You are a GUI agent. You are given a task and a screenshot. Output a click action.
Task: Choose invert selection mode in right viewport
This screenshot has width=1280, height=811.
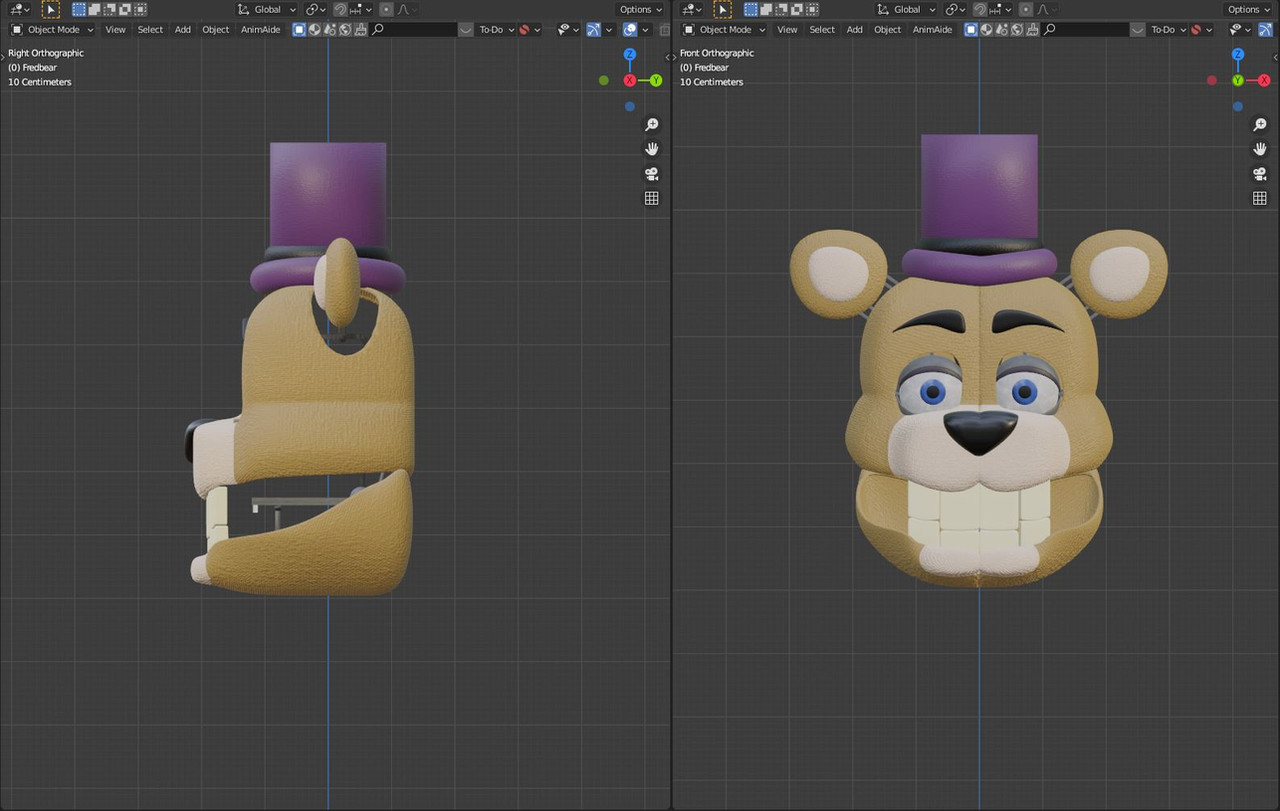125,9
